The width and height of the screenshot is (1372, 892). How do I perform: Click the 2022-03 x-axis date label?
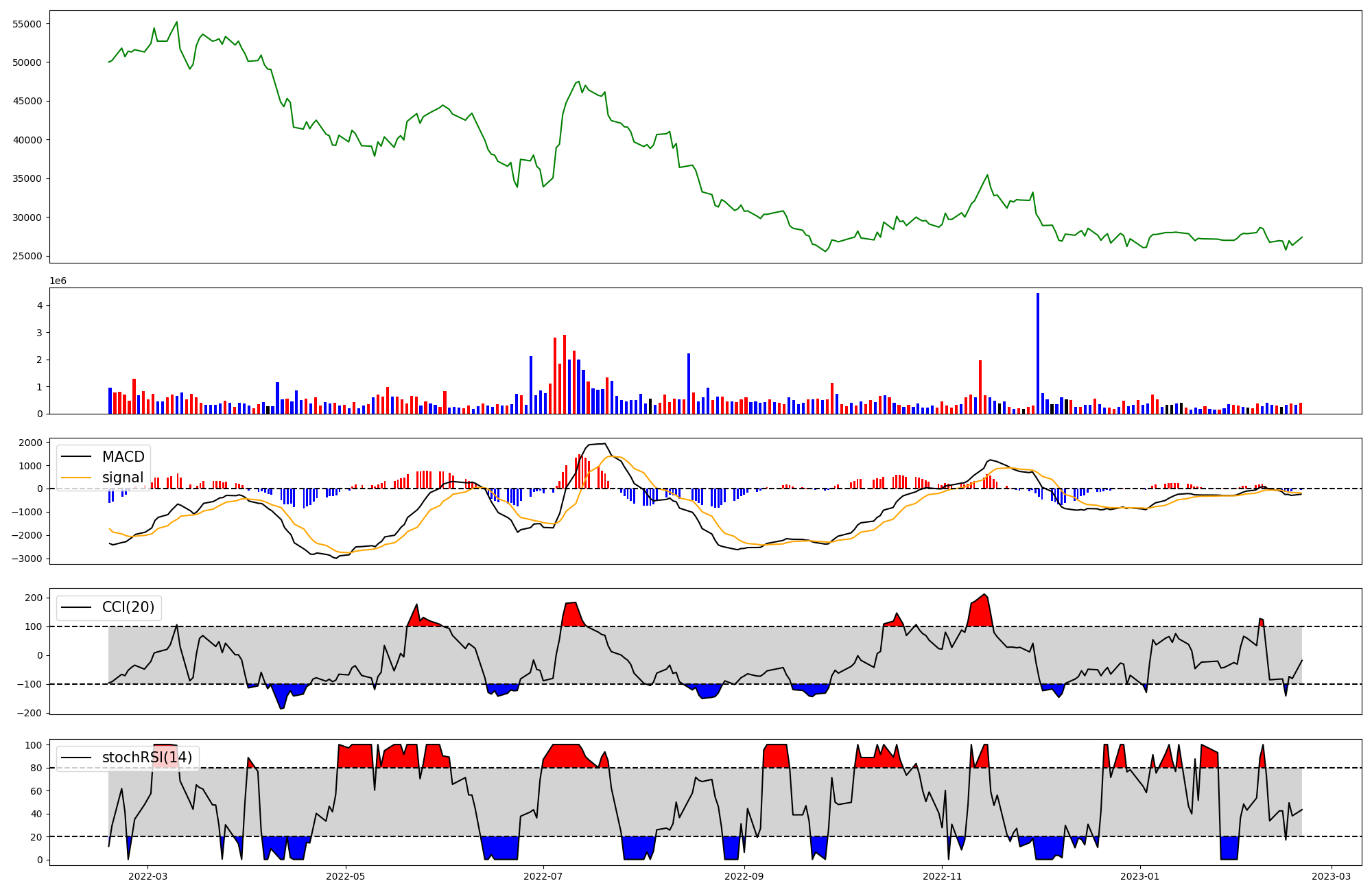click(147, 876)
